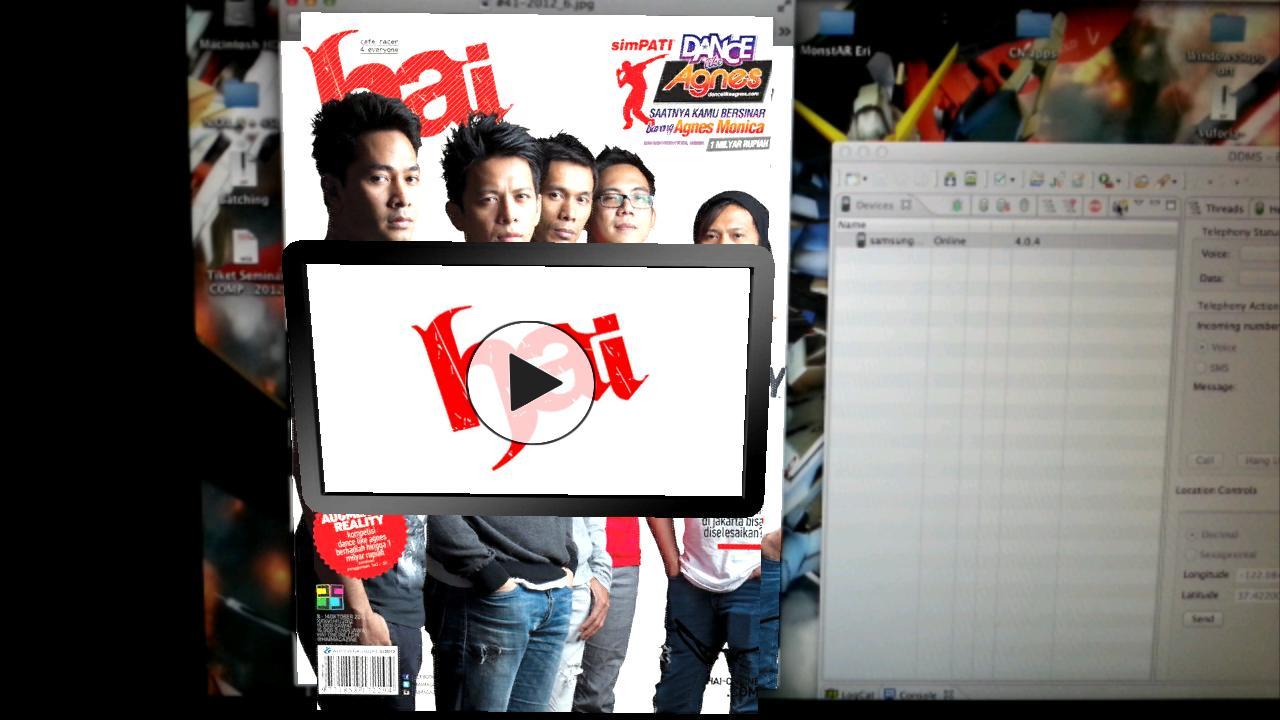1280x720 pixels.
Task: Open the Data telephony status dropdown
Action: click(1259, 279)
